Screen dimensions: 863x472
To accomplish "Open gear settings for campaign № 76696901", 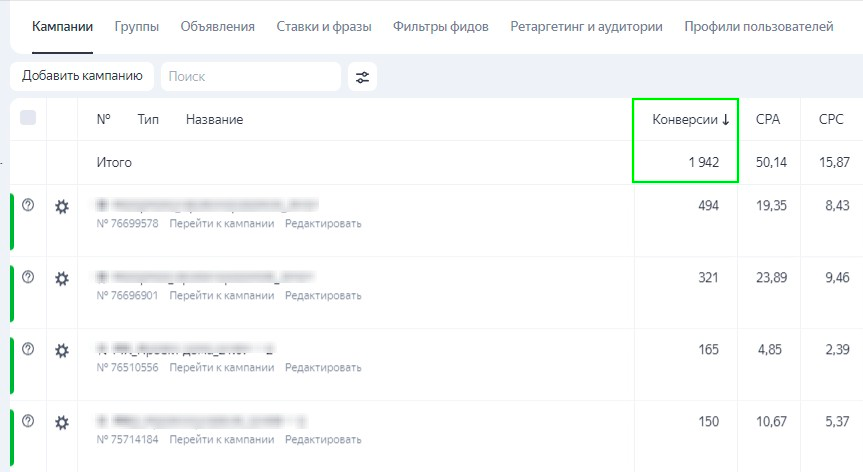I will click(62, 279).
